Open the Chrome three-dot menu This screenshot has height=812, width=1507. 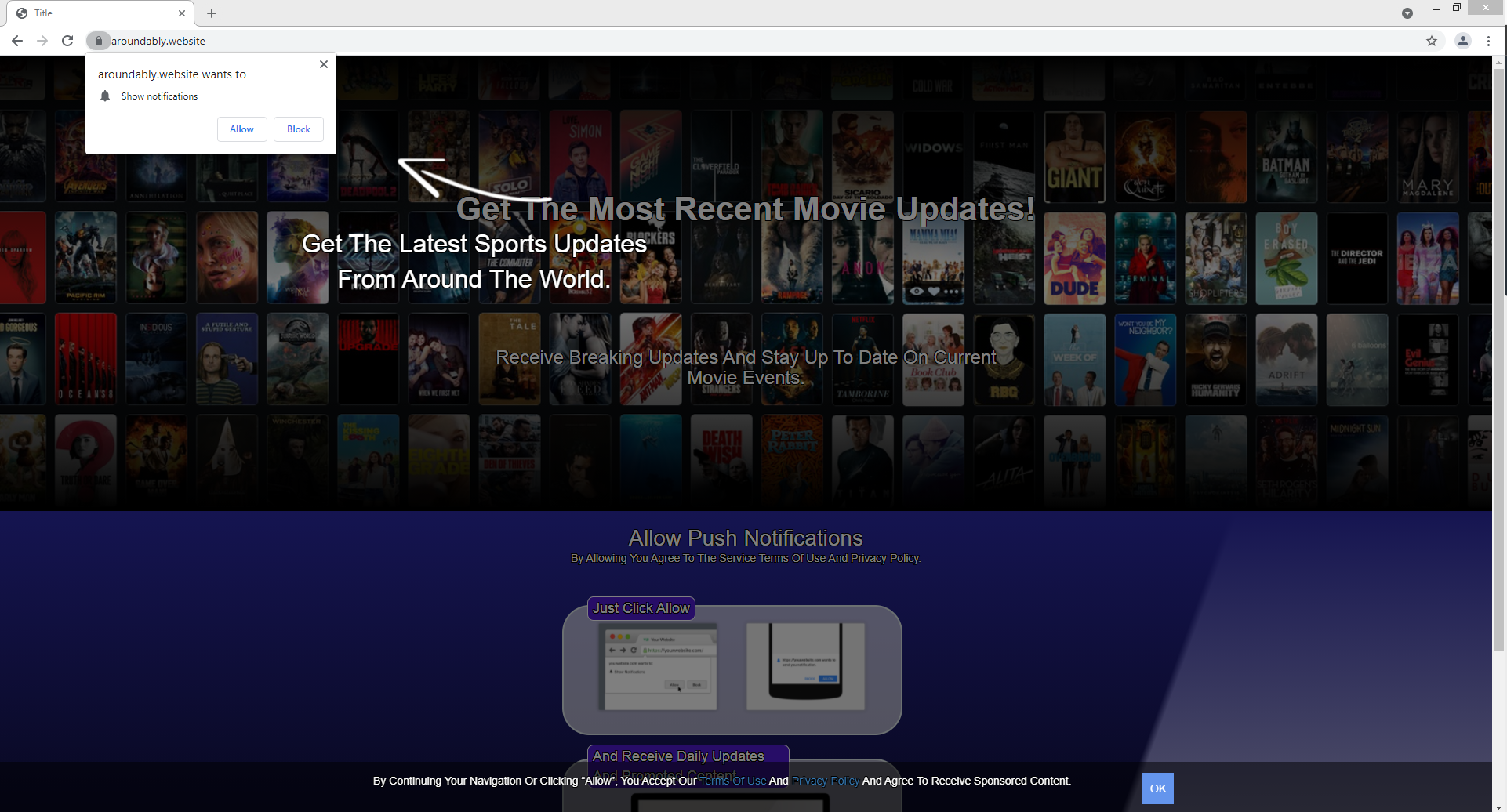[x=1488, y=41]
